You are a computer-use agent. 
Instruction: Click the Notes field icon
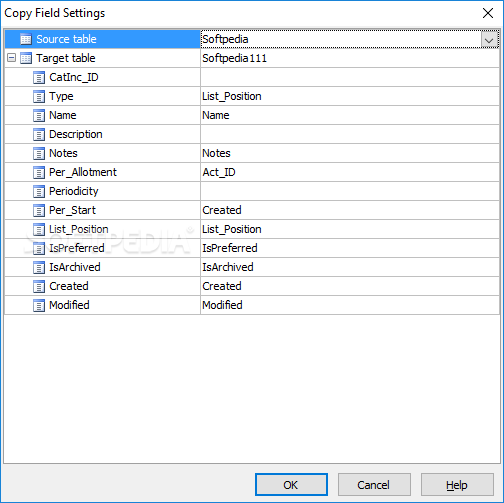[39, 153]
